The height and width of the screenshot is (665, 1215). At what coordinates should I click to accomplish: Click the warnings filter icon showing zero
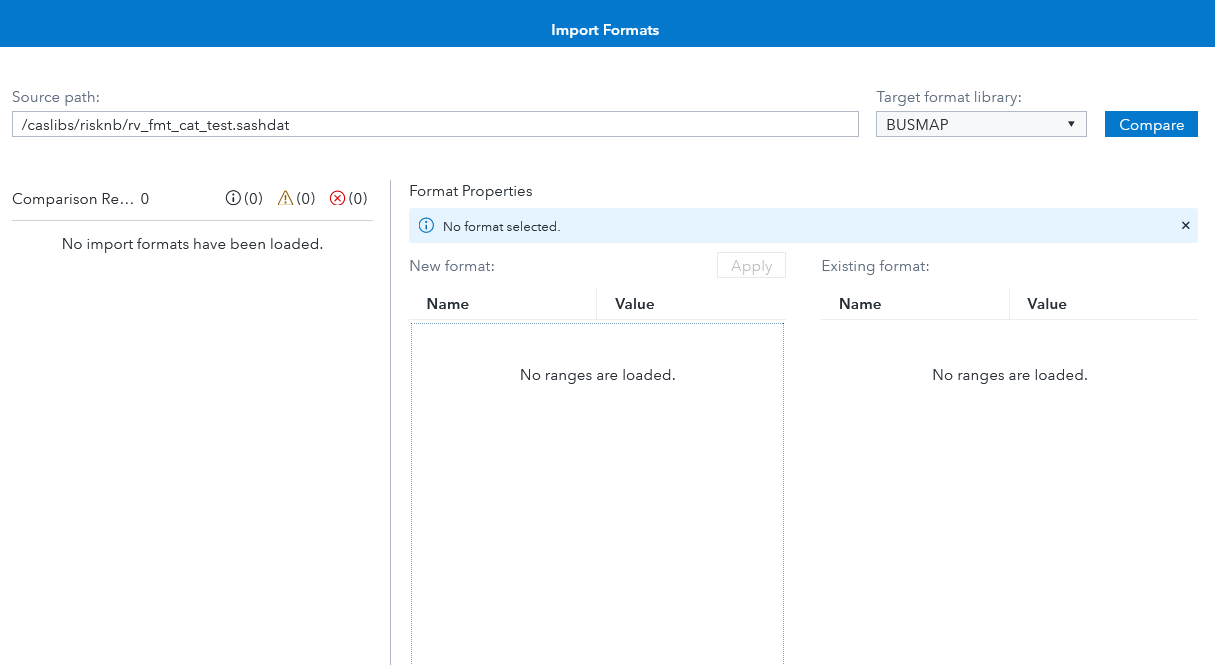(x=284, y=198)
